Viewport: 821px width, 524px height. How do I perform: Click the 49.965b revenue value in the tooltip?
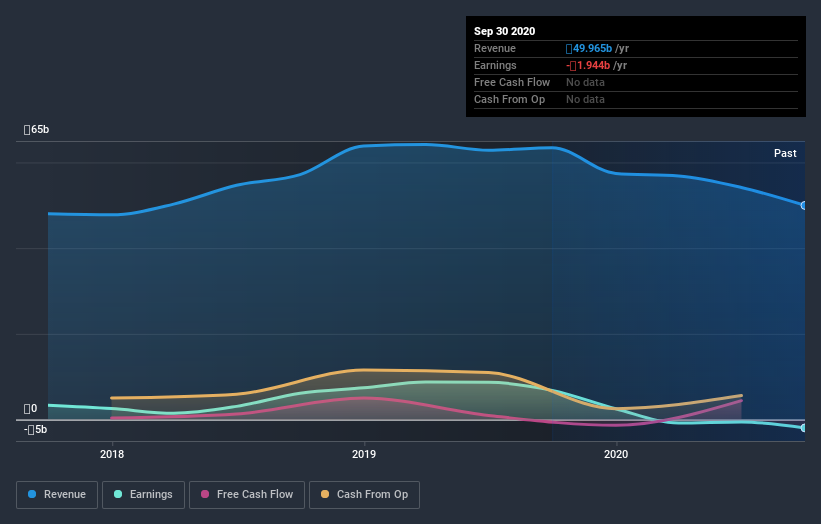(x=589, y=49)
